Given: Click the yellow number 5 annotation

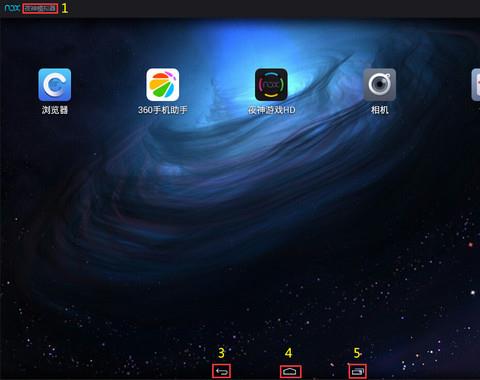Looking at the screenshot, I should coord(357,353).
